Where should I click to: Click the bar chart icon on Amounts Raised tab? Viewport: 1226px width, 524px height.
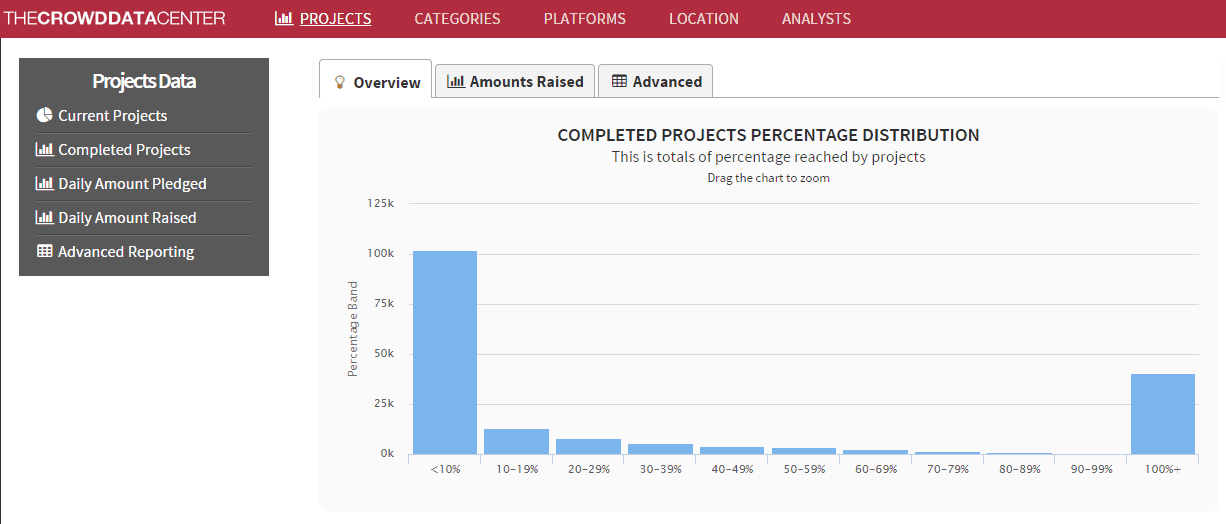(456, 82)
